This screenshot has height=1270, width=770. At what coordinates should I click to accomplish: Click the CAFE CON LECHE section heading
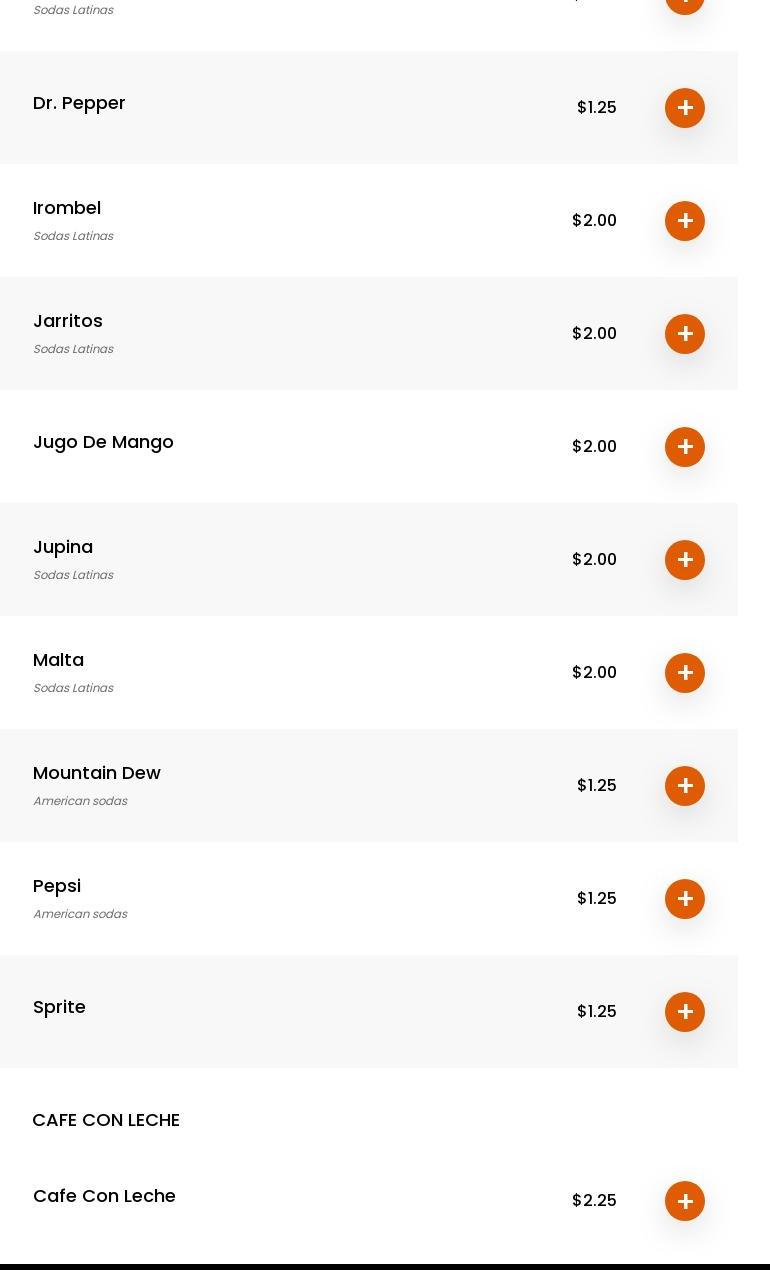106,1120
